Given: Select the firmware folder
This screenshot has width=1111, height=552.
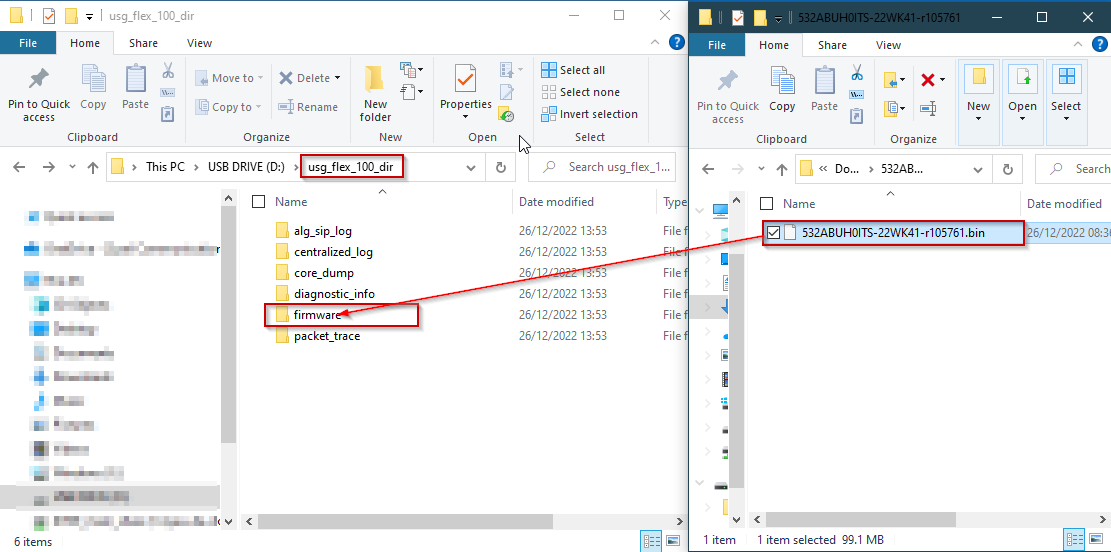Looking at the screenshot, I should pos(317,315).
